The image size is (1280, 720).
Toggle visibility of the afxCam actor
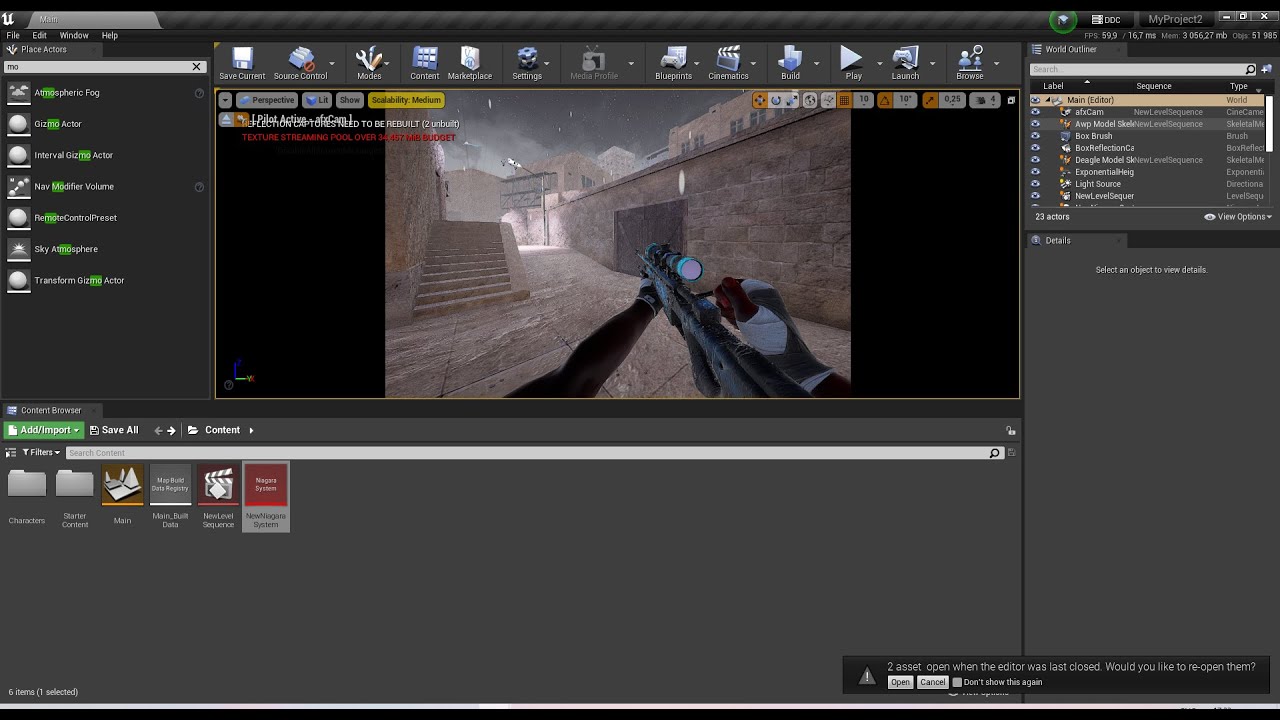(1035, 112)
